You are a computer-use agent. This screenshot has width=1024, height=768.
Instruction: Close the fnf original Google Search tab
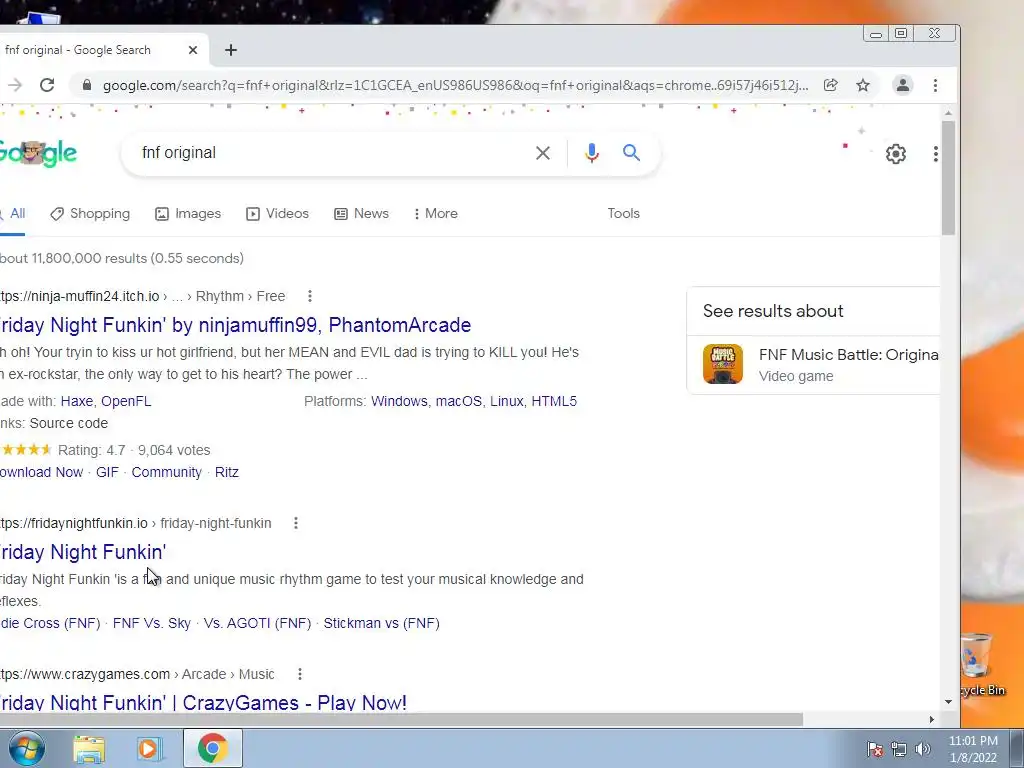pyautogui.click(x=193, y=50)
